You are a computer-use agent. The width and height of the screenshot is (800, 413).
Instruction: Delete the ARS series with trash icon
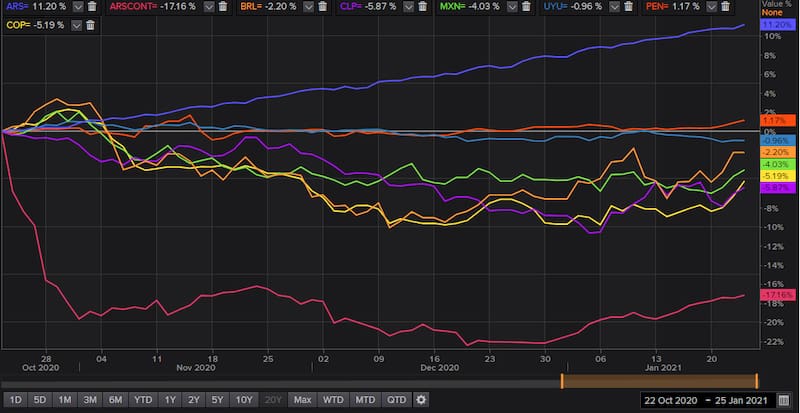tap(92, 7)
